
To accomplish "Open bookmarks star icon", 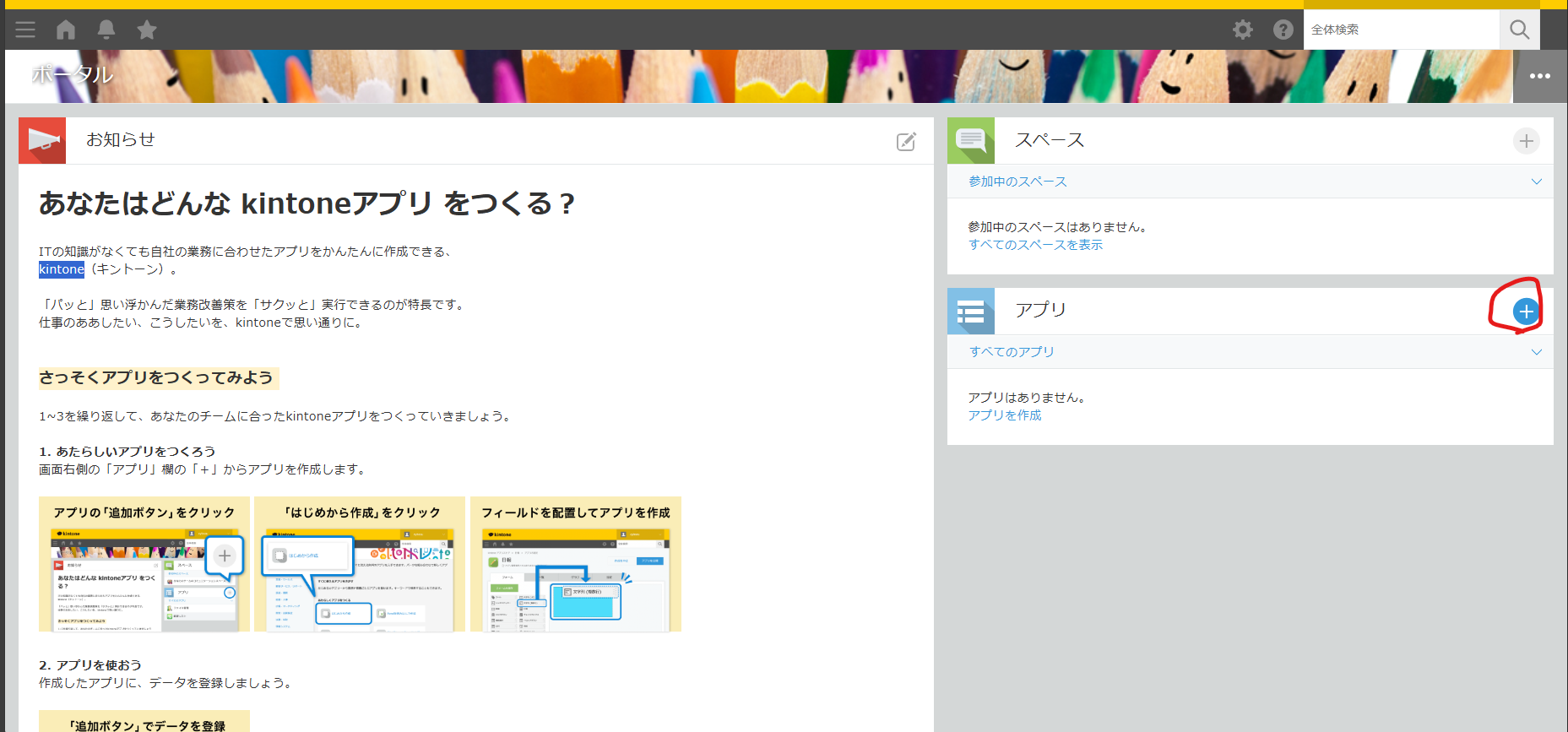I will (x=147, y=30).
